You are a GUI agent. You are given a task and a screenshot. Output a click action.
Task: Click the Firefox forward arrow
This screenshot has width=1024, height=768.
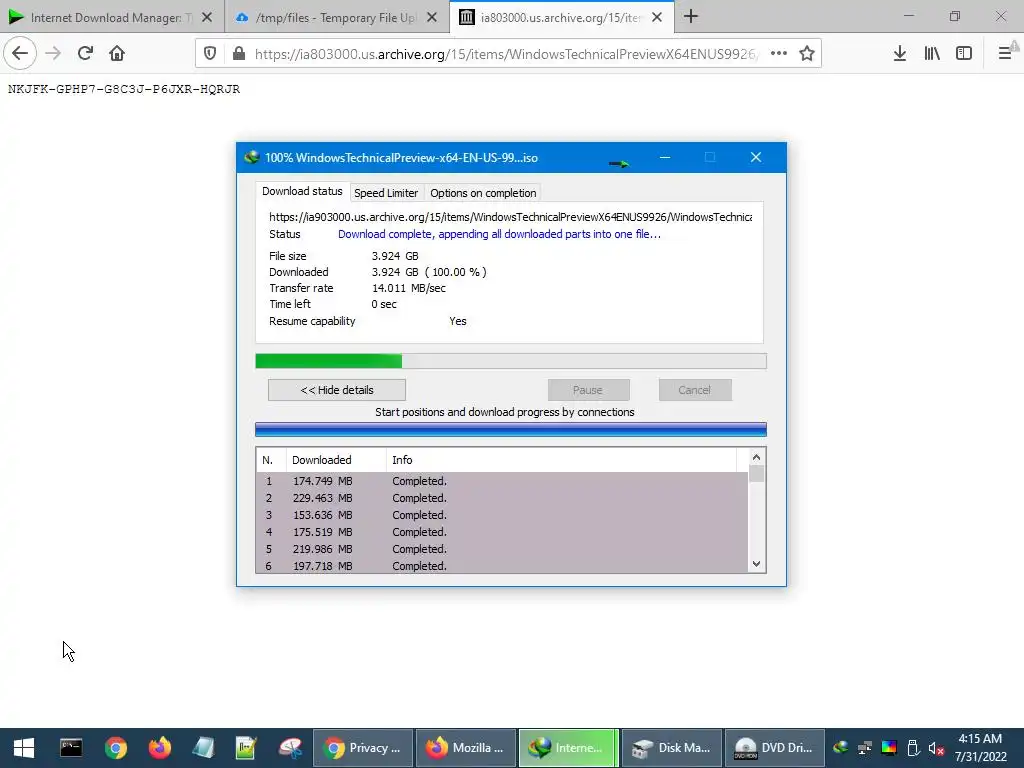click(x=54, y=54)
